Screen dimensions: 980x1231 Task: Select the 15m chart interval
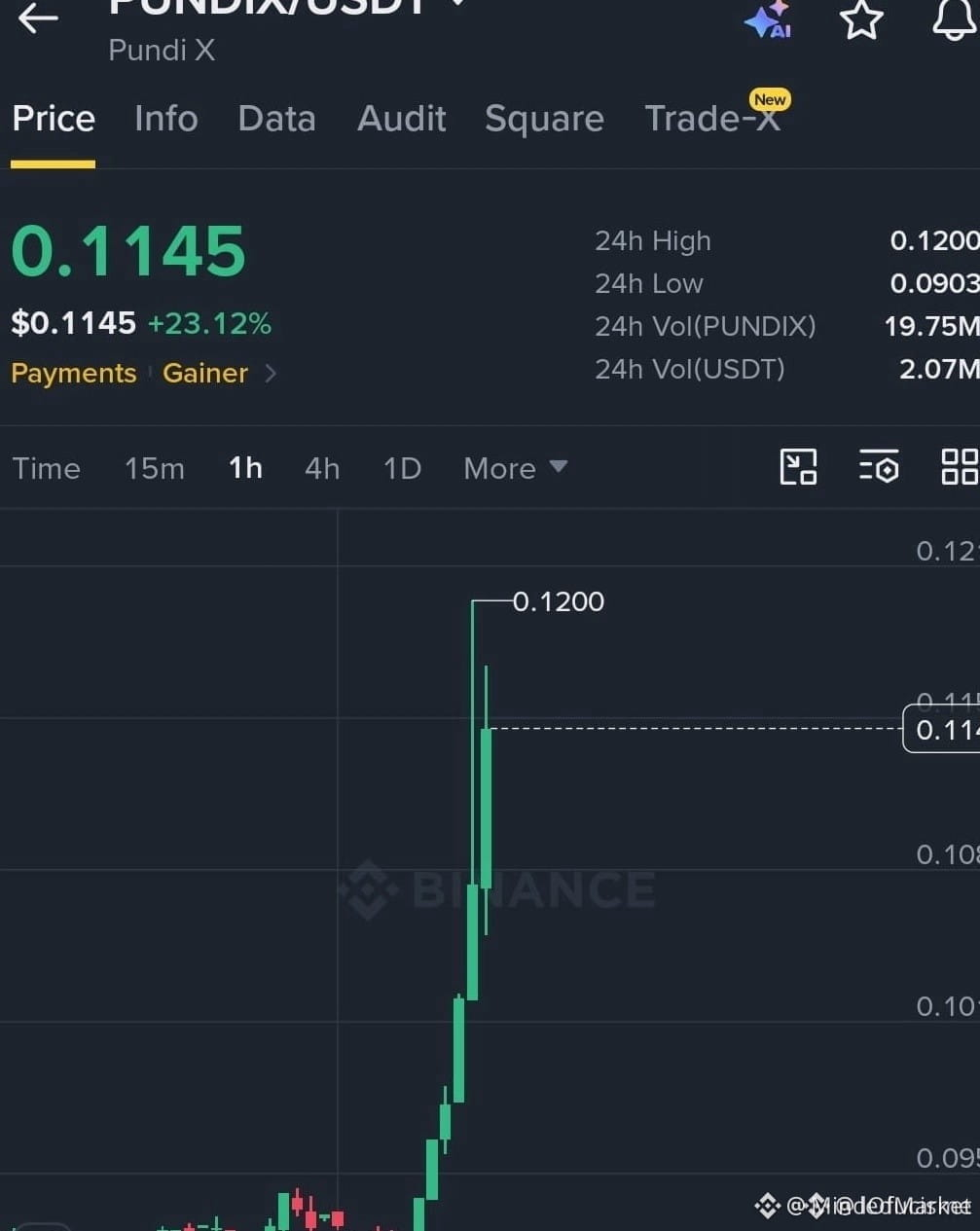[155, 468]
